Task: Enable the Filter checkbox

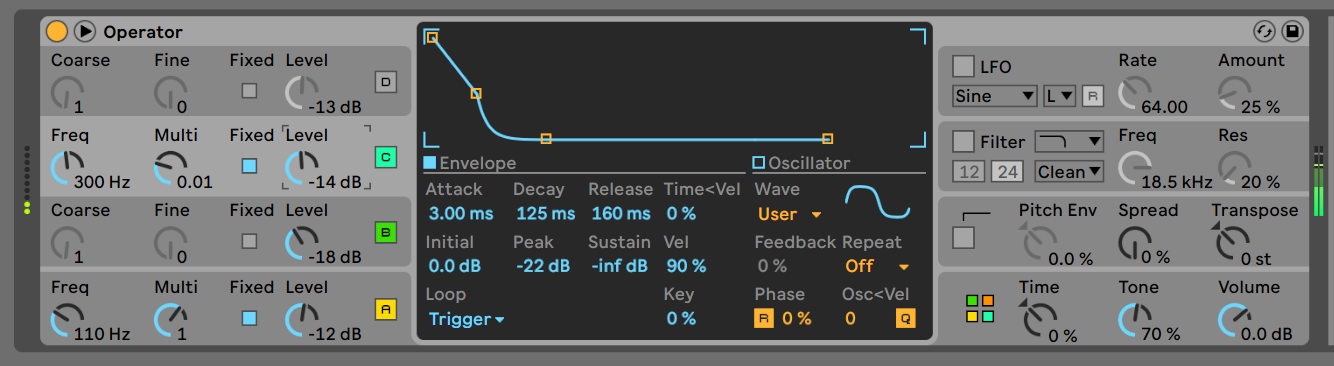Action: 963,142
